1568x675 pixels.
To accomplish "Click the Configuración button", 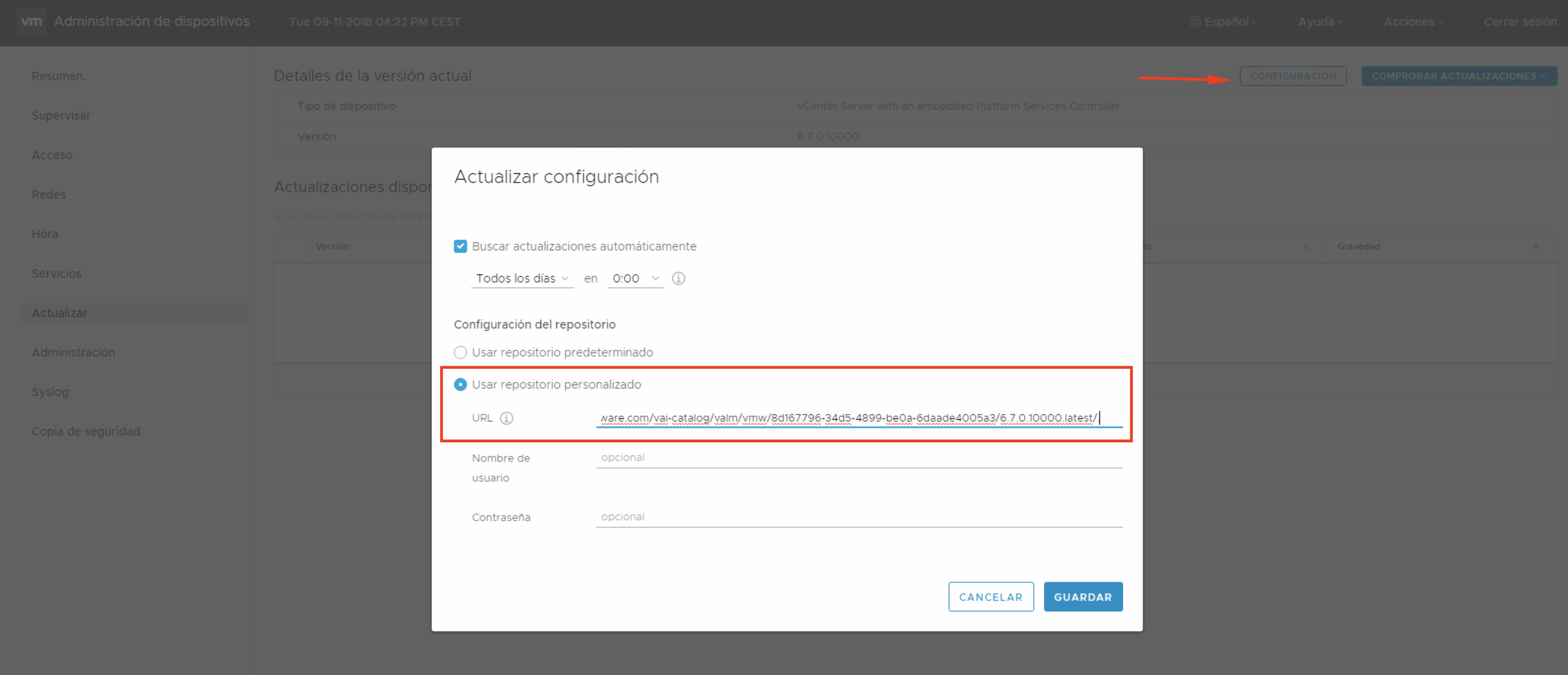I will (x=1293, y=75).
